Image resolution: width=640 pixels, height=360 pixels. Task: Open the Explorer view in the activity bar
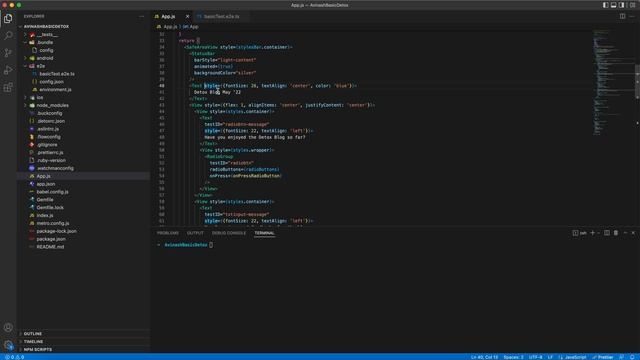[8, 18]
